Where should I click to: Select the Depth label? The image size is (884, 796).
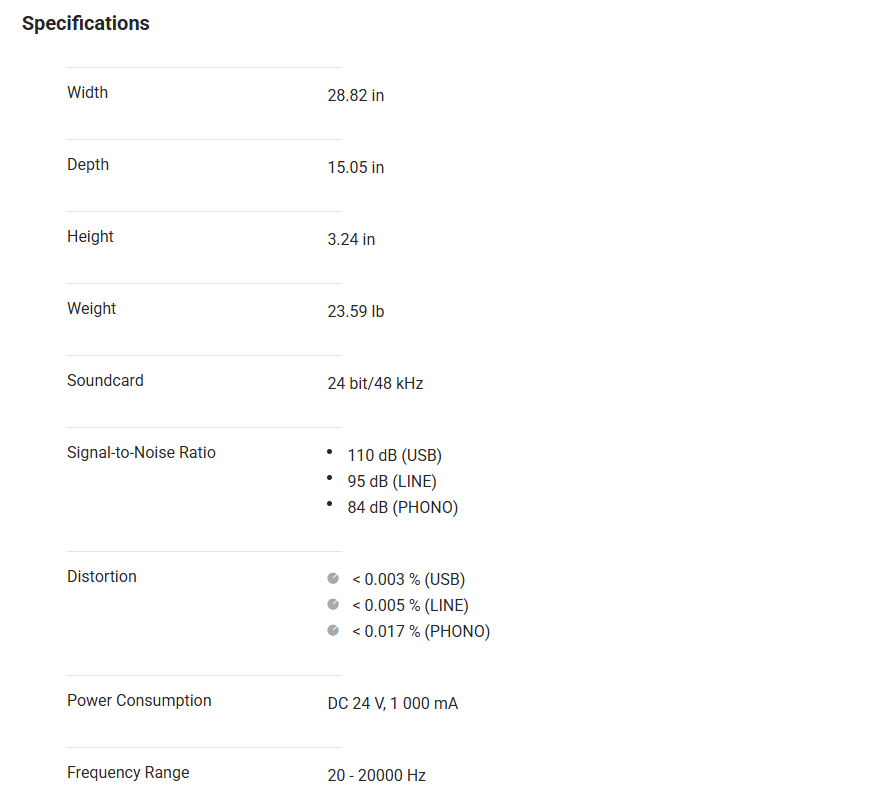tap(88, 165)
